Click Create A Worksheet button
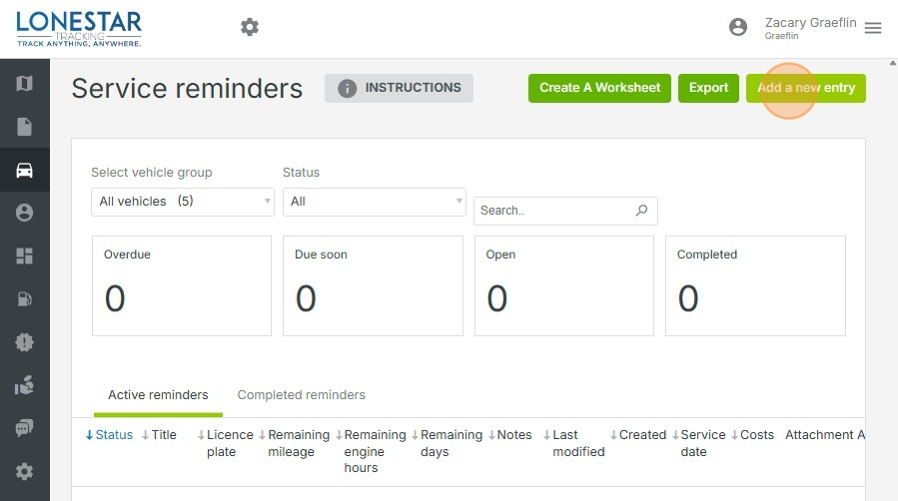 [x=599, y=88]
